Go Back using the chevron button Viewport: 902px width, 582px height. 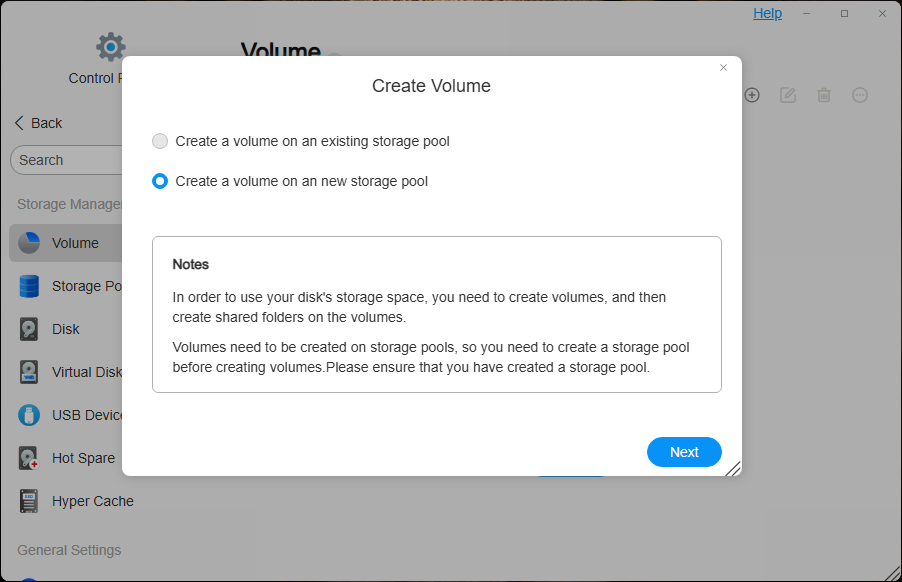(38, 123)
